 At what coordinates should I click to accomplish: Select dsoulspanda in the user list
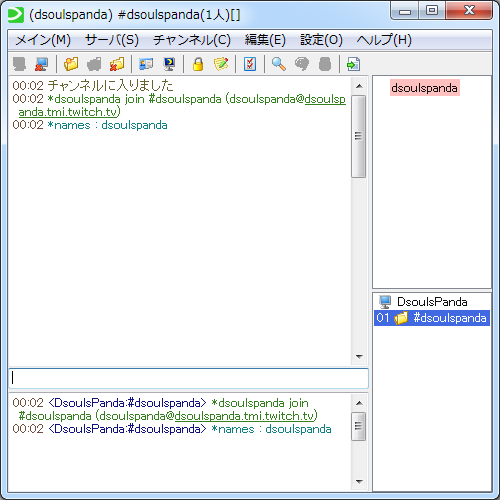coord(425,88)
